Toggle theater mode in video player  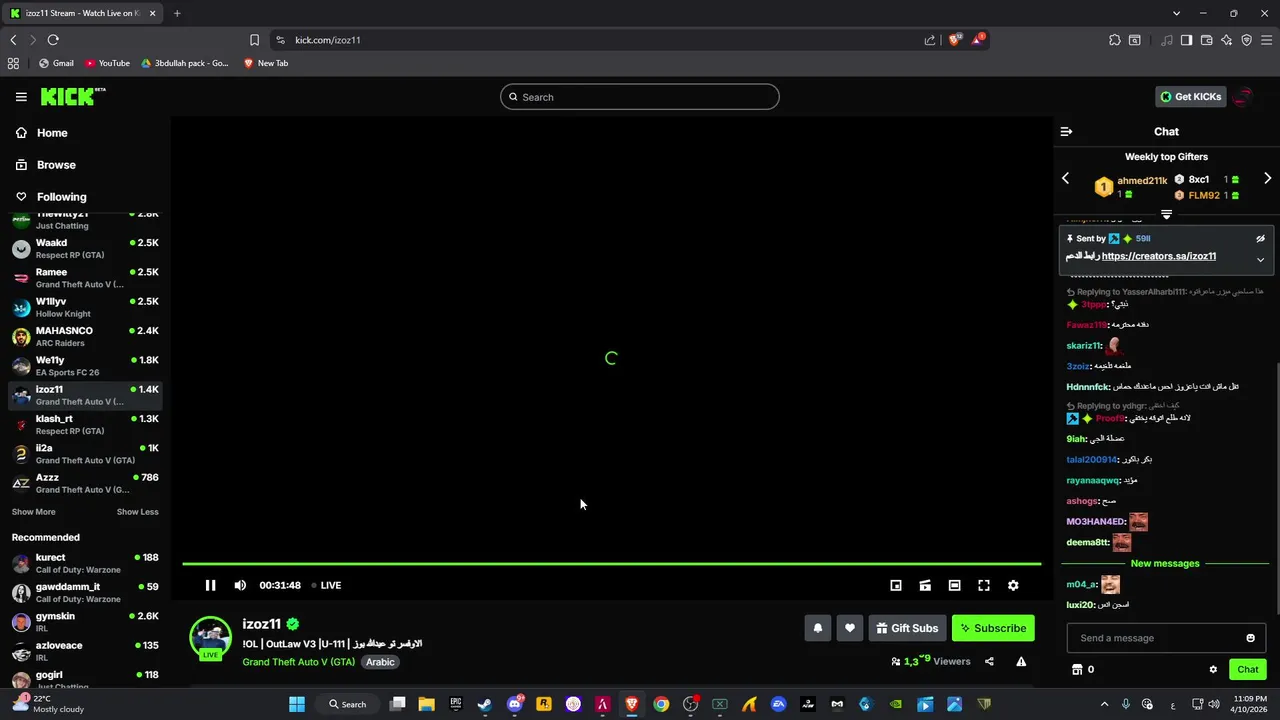(x=954, y=585)
